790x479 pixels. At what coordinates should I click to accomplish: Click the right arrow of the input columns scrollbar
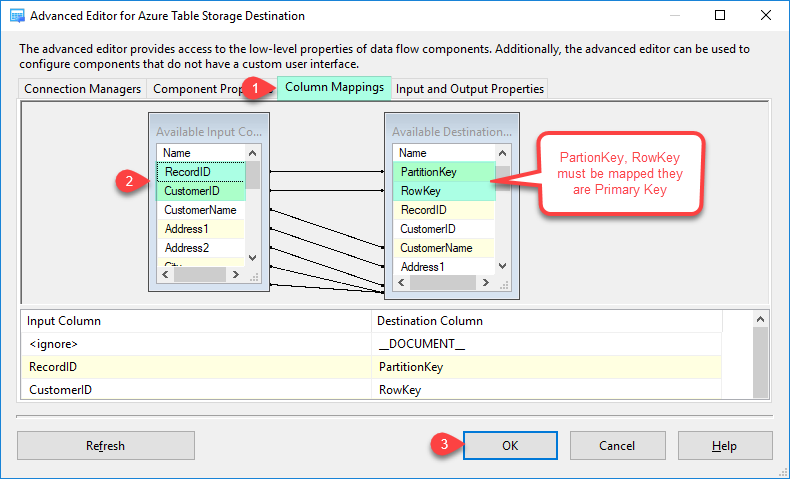tap(235, 275)
